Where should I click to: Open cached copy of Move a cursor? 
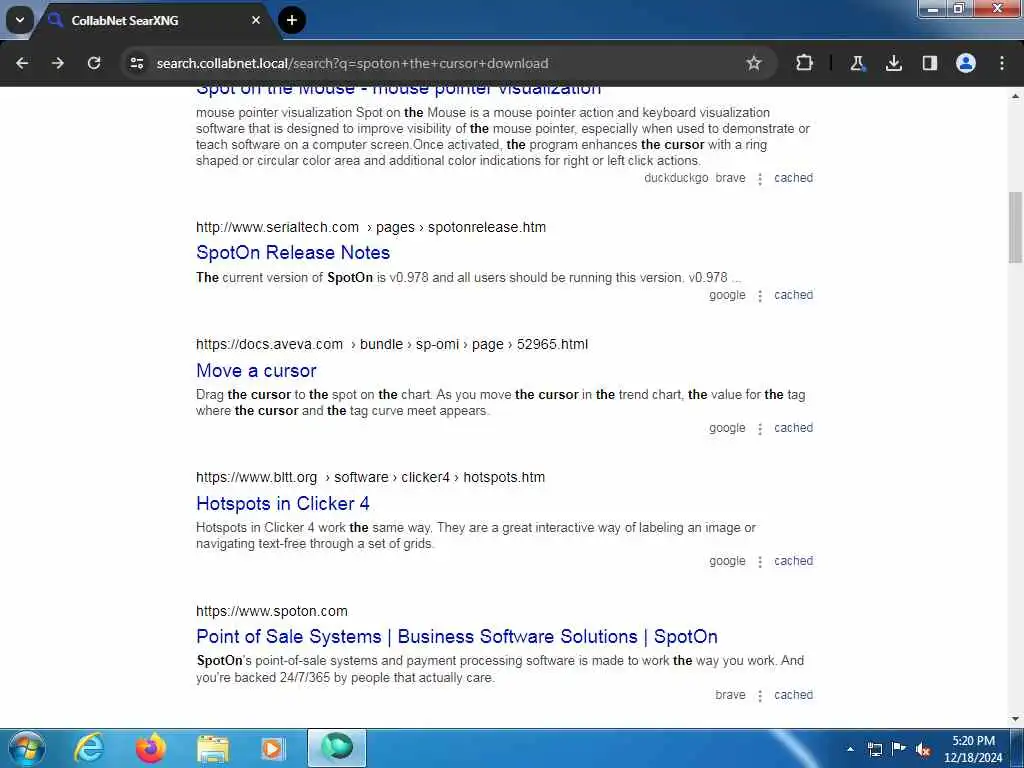tap(793, 428)
